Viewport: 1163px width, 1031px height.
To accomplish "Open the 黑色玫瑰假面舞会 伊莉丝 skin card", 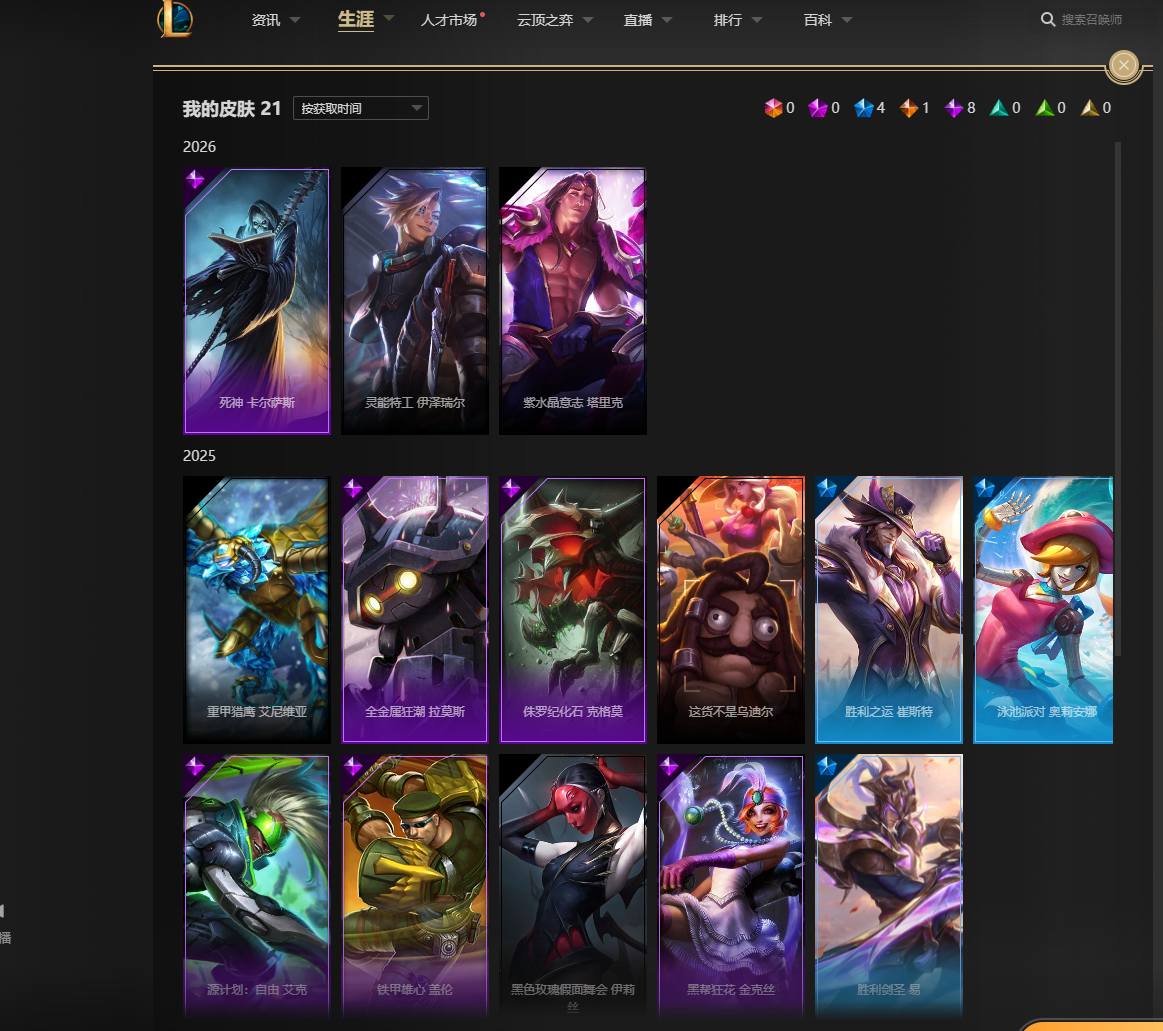I will pyautogui.click(x=573, y=886).
